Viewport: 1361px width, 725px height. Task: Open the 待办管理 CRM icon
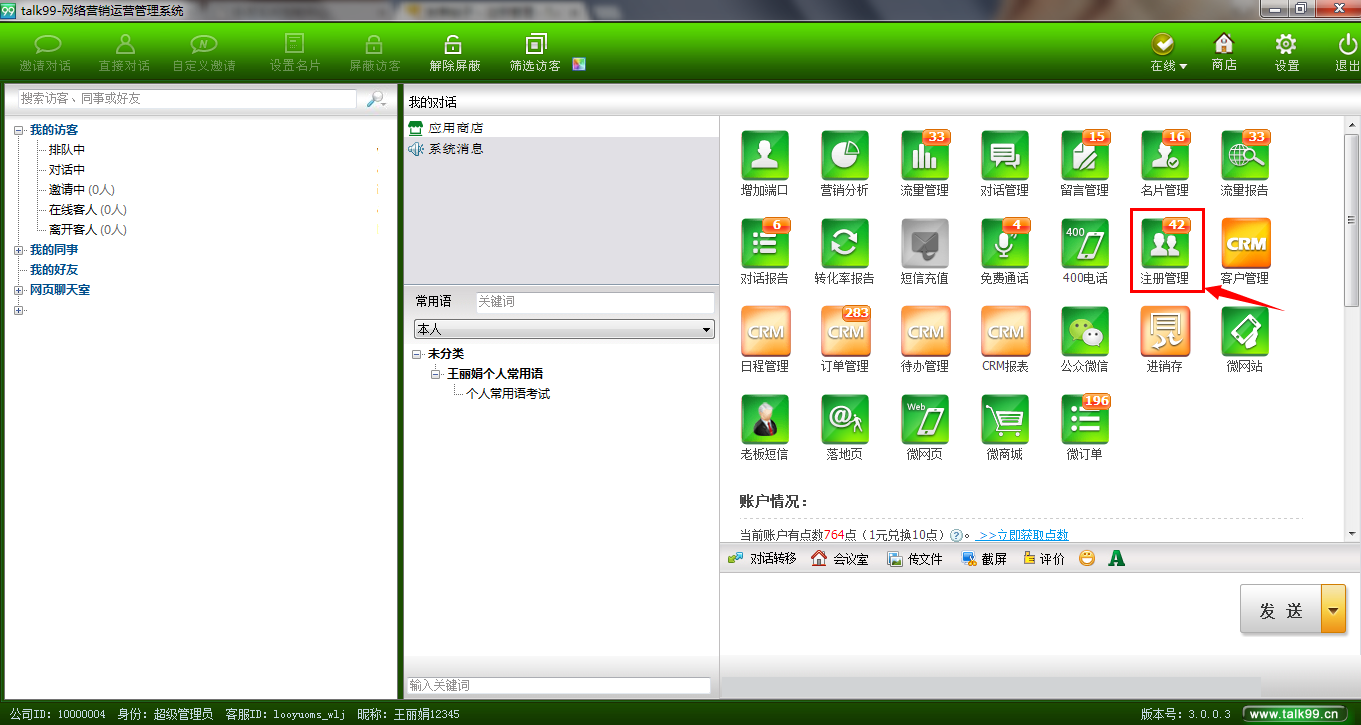[925, 332]
